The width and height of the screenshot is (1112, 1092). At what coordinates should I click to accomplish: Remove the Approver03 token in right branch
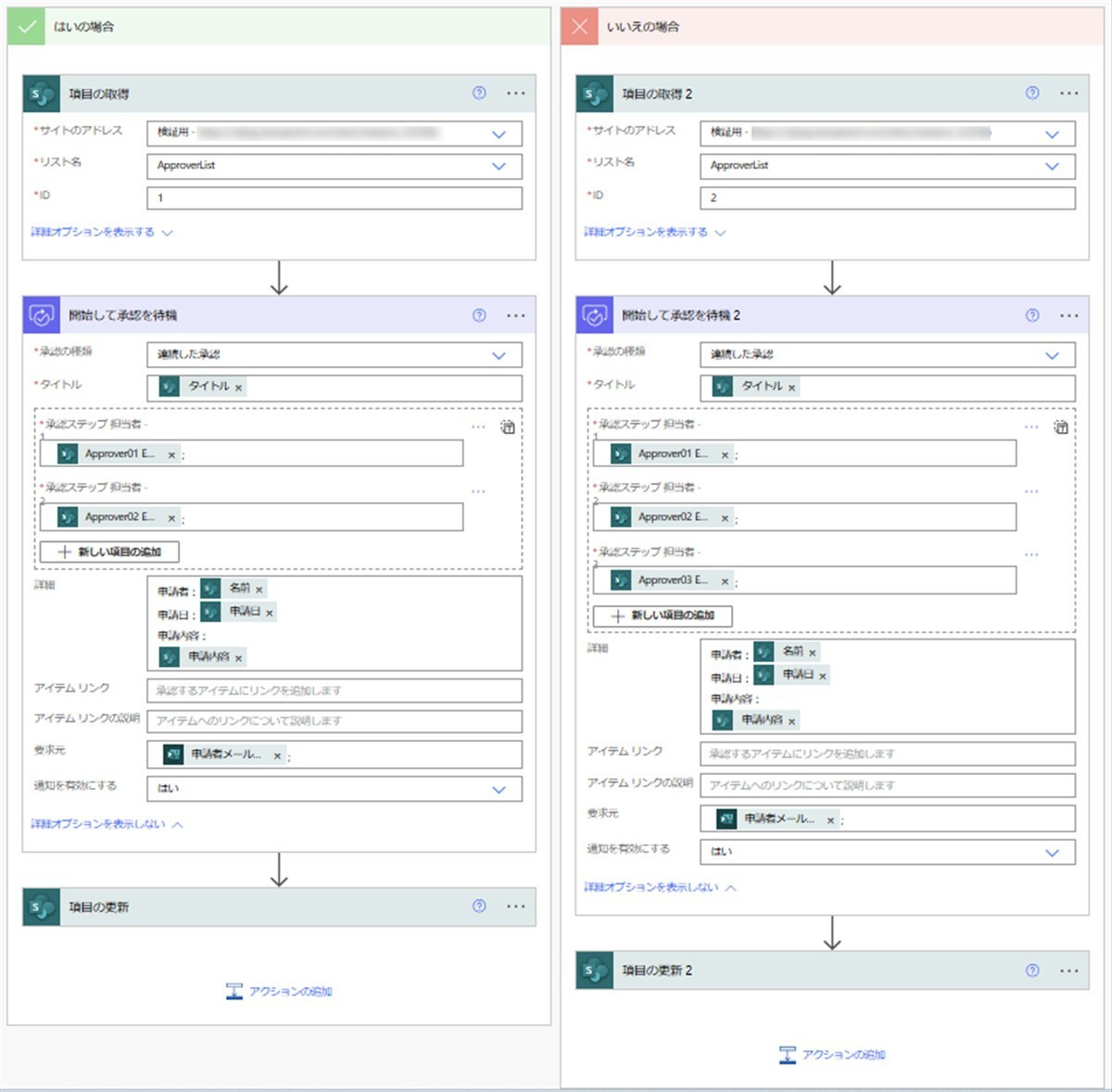pos(725,581)
